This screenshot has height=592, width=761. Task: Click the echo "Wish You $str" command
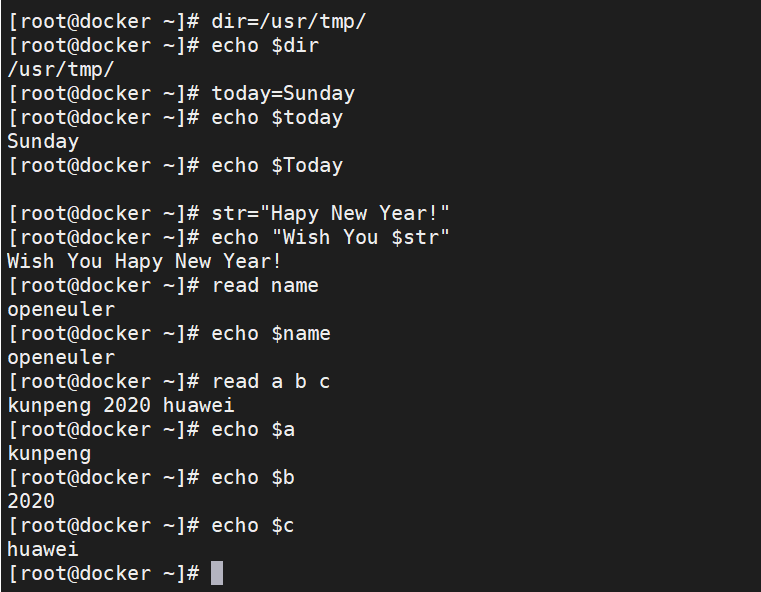tap(331, 237)
